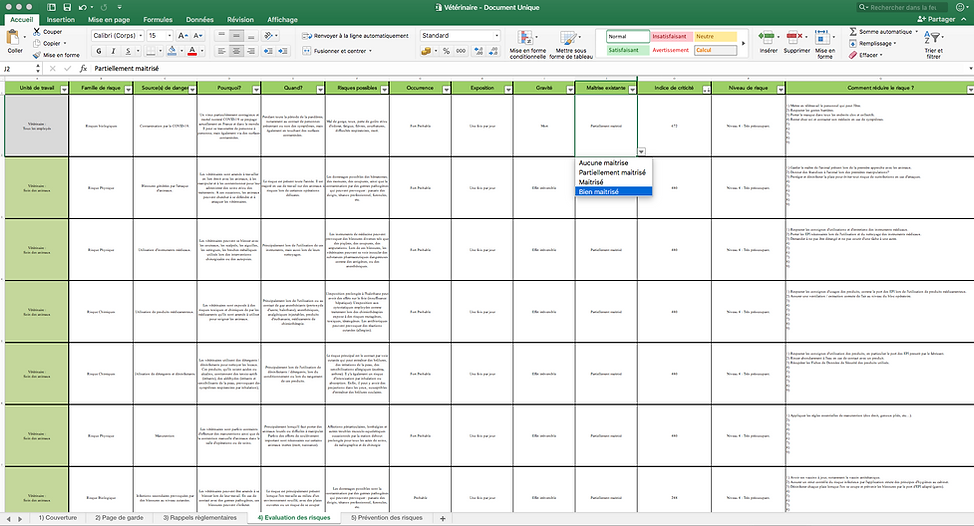Click the Coller paste icon
The height and width of the screenshot is (526, 974).
[x=14, y=39]
